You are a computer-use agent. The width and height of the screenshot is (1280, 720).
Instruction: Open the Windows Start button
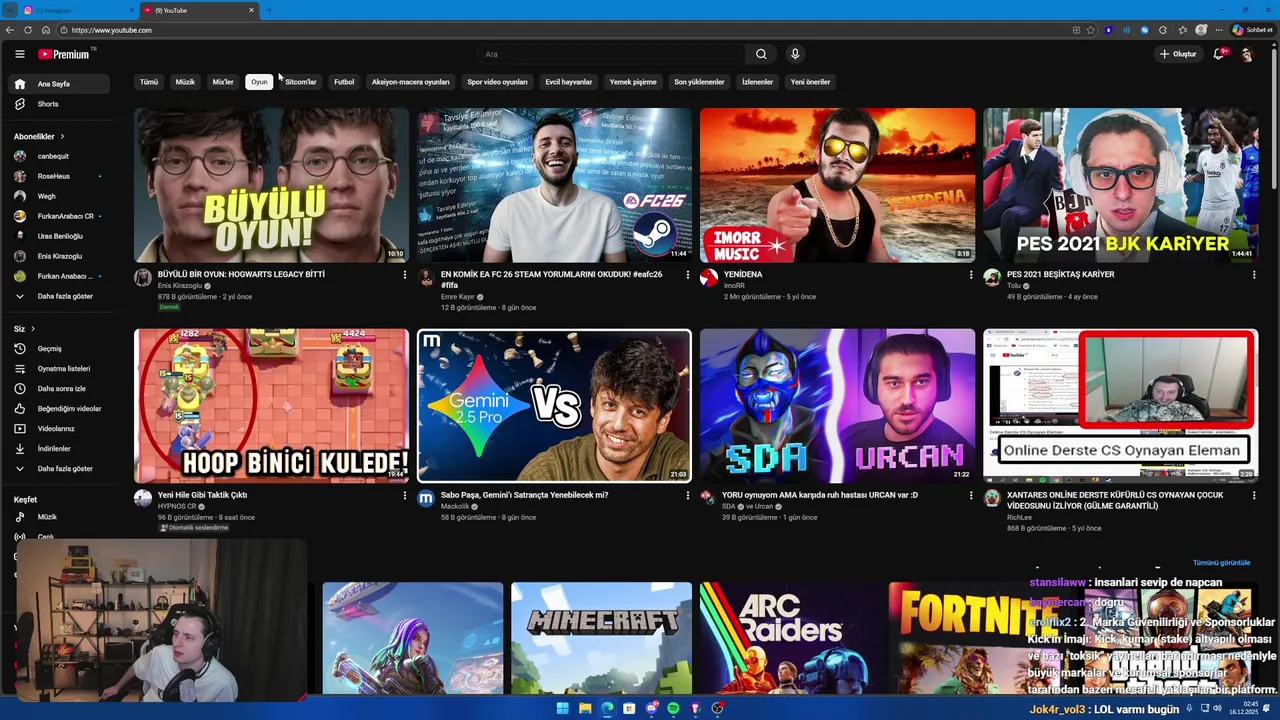(x=562, y=709)
